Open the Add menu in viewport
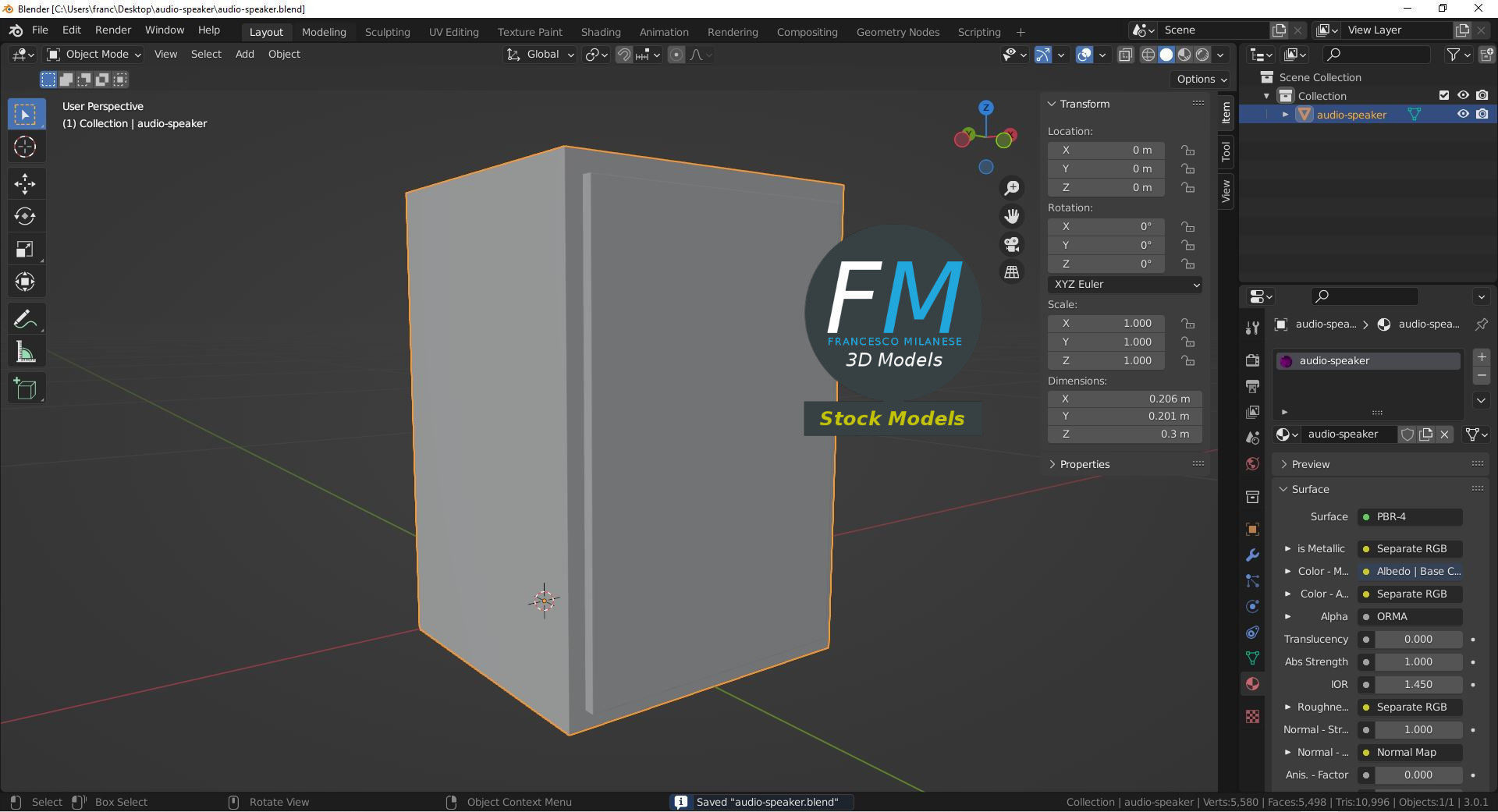The height and width of the screenshot is (812, 1498). [x=245, y=55]
